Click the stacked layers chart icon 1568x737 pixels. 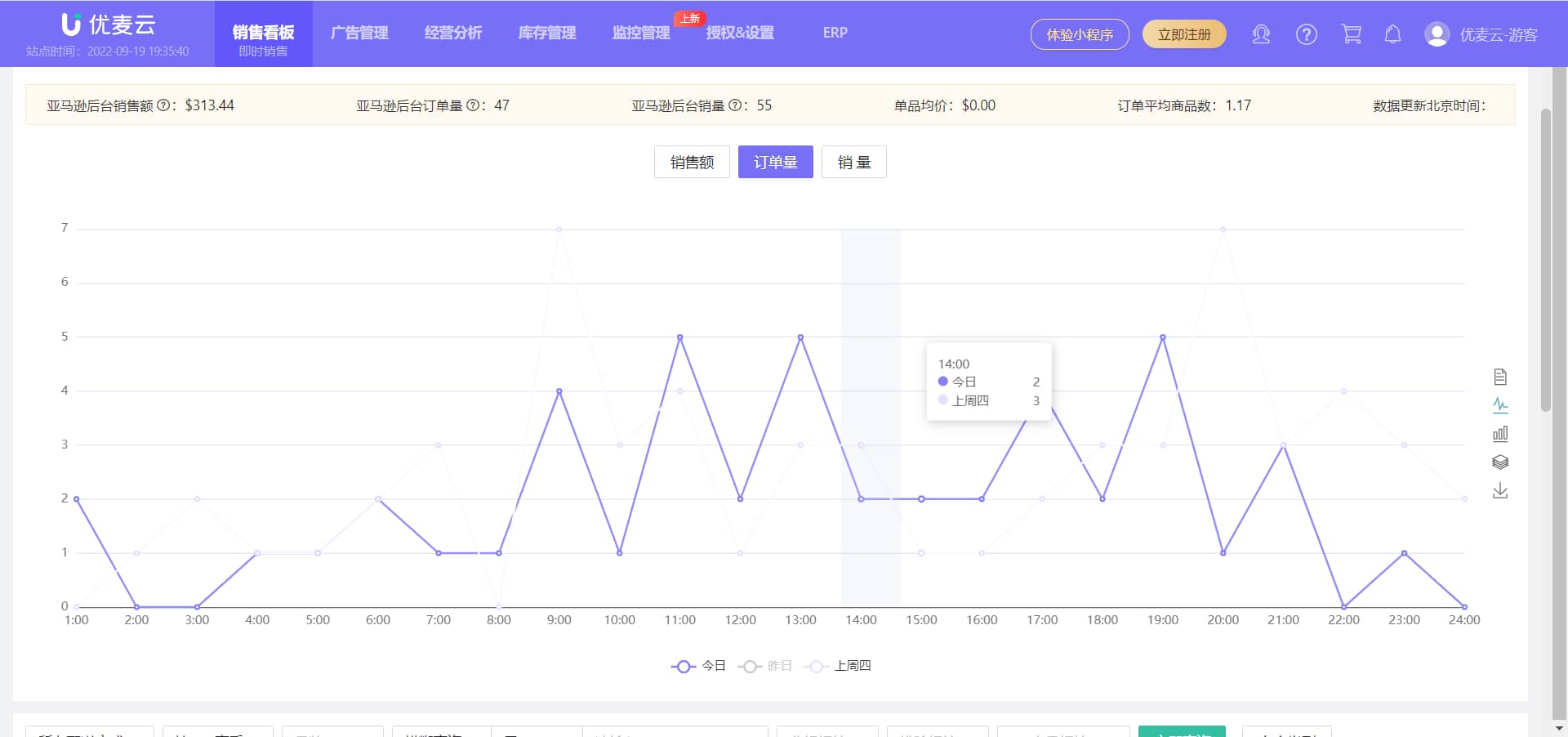pos(1500,462)
